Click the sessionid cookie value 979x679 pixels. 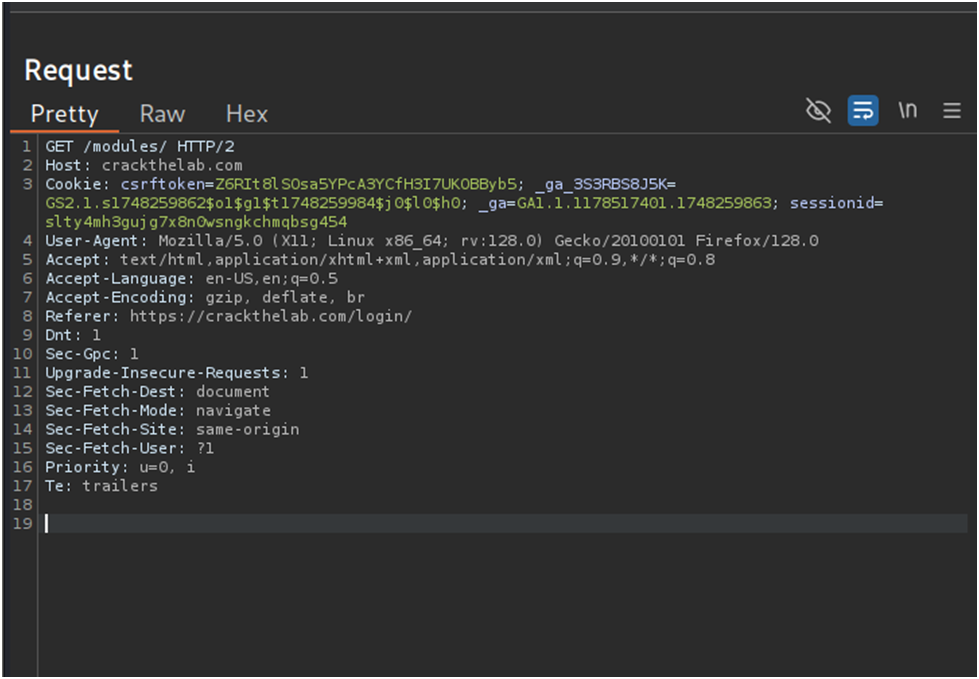click(195, 221)
